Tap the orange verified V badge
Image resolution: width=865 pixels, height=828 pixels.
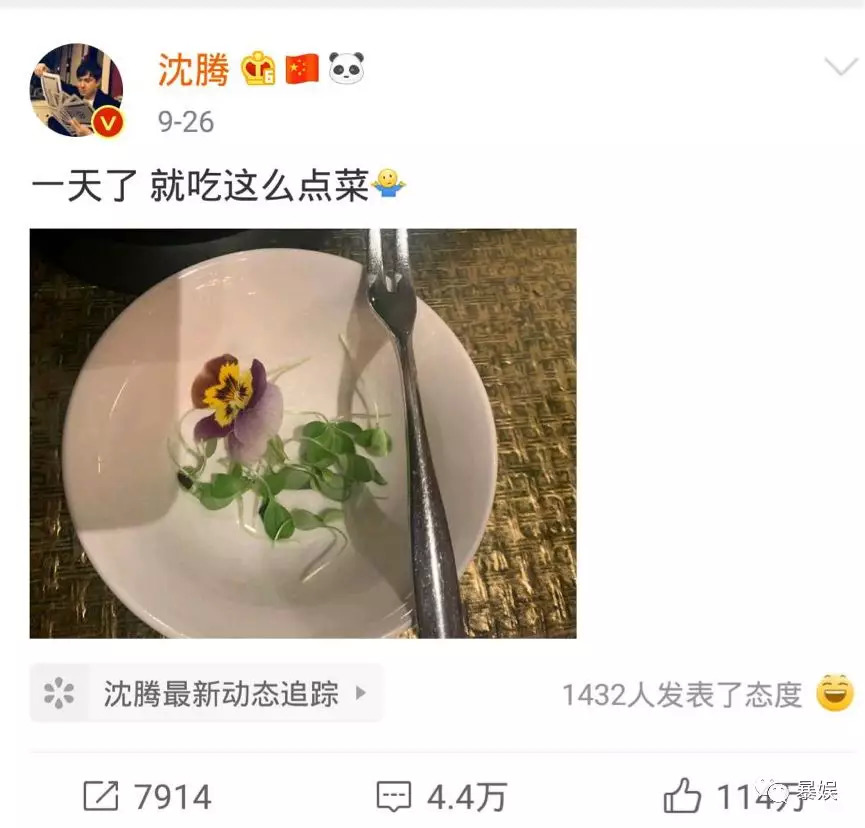pos(108,122)
